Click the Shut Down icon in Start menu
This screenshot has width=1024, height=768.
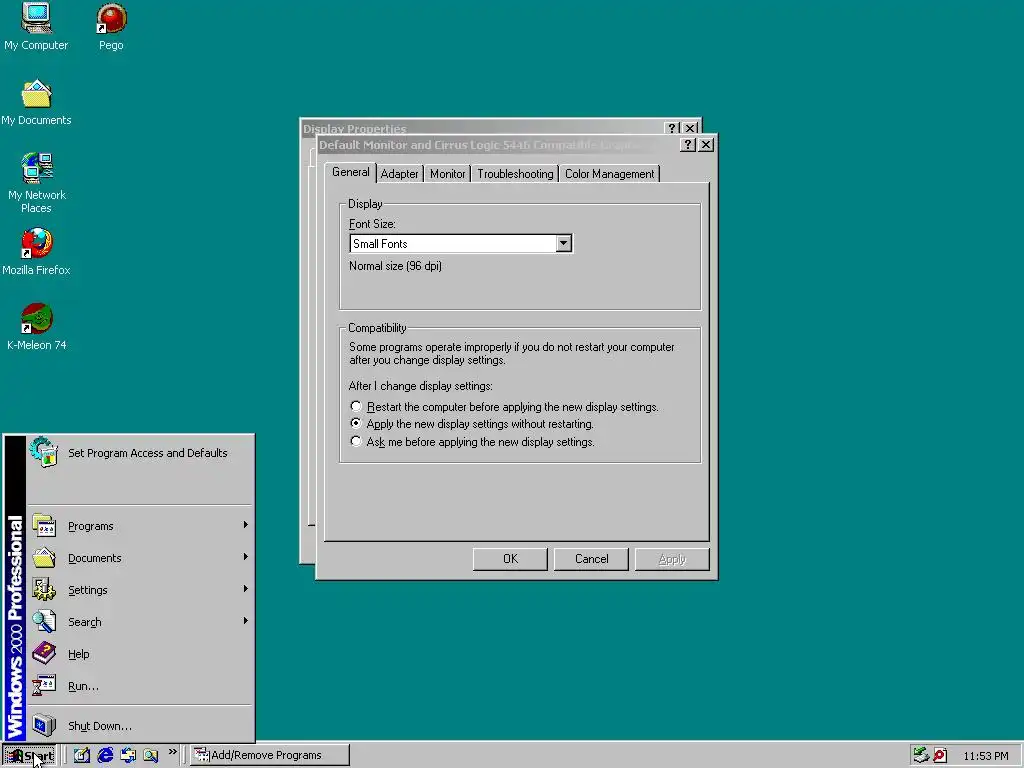click(x=44, y=726)
